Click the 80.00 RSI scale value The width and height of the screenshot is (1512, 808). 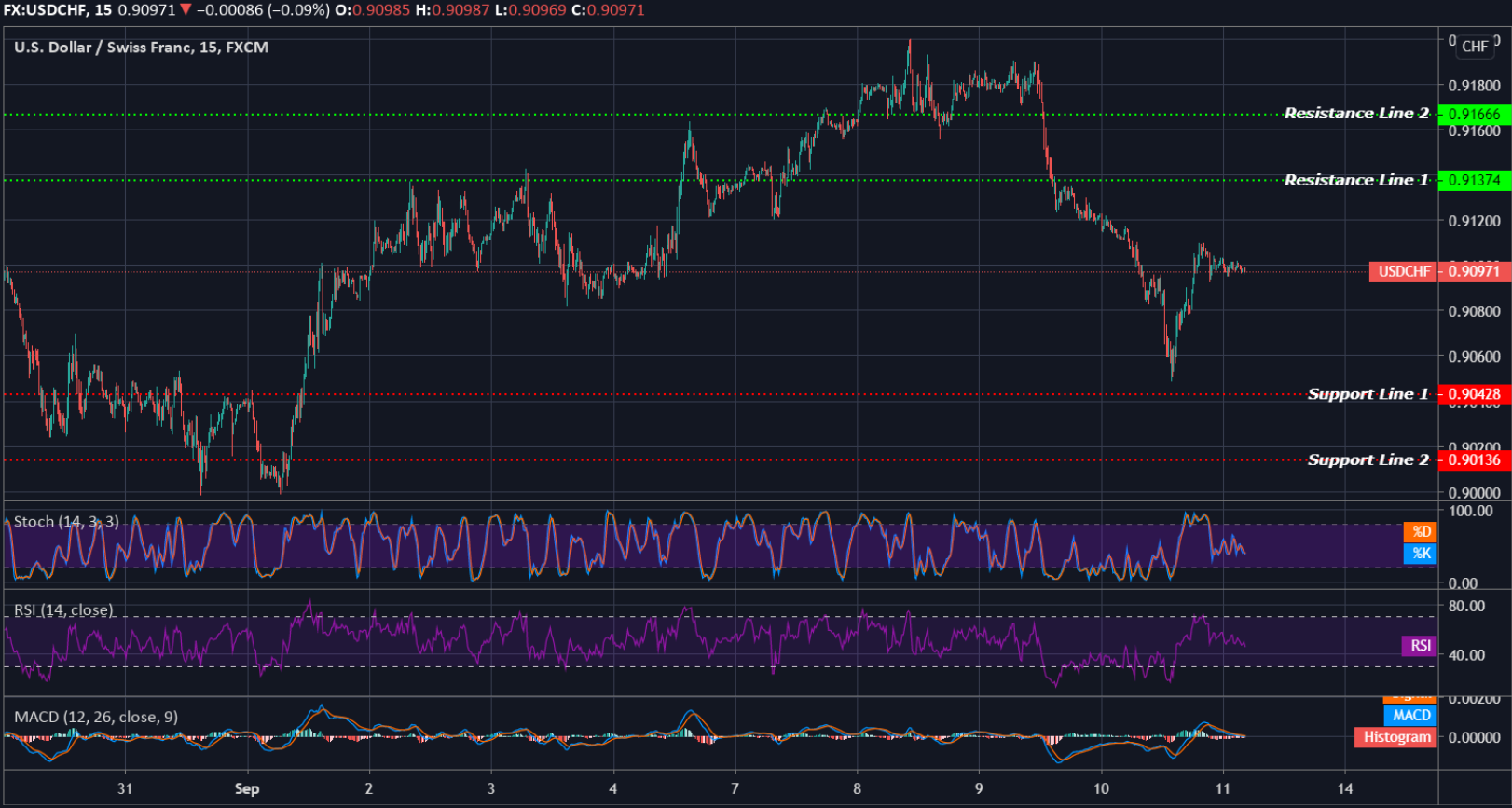(1467, 606)
